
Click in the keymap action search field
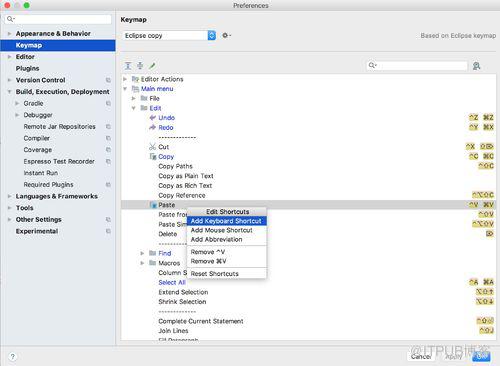click(417, 66)
